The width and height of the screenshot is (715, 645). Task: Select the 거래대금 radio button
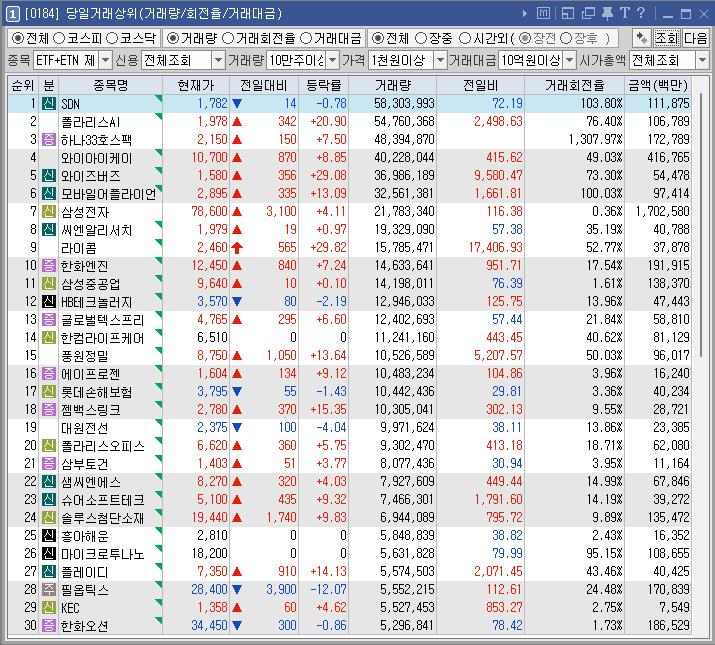click(306, 38)
